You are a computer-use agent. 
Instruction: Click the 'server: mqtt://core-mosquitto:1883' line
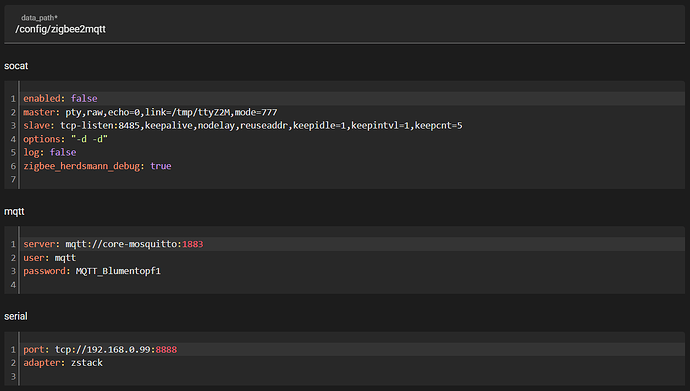(x=352, y=244)
